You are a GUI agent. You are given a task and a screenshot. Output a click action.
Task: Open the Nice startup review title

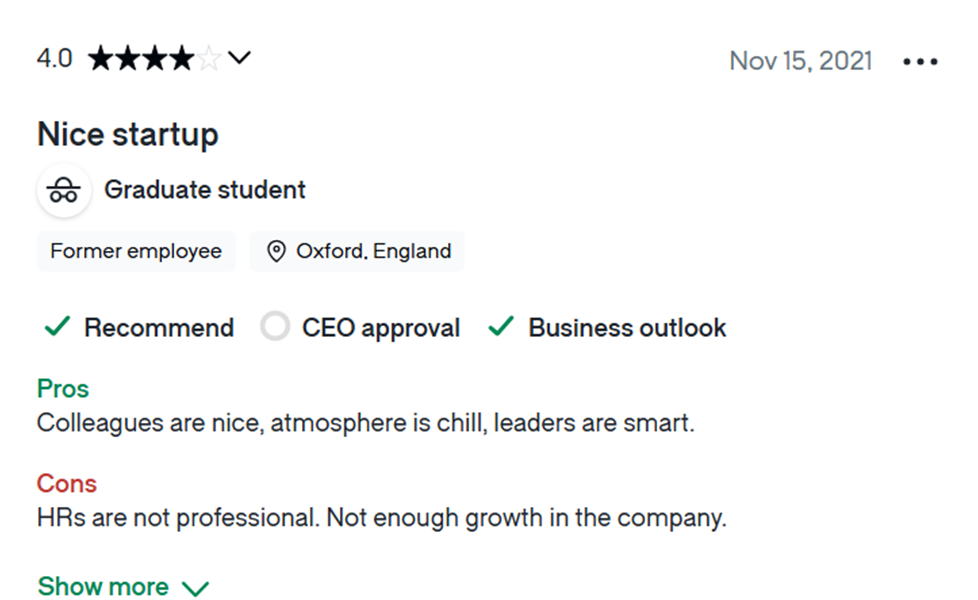pos(128,134)
